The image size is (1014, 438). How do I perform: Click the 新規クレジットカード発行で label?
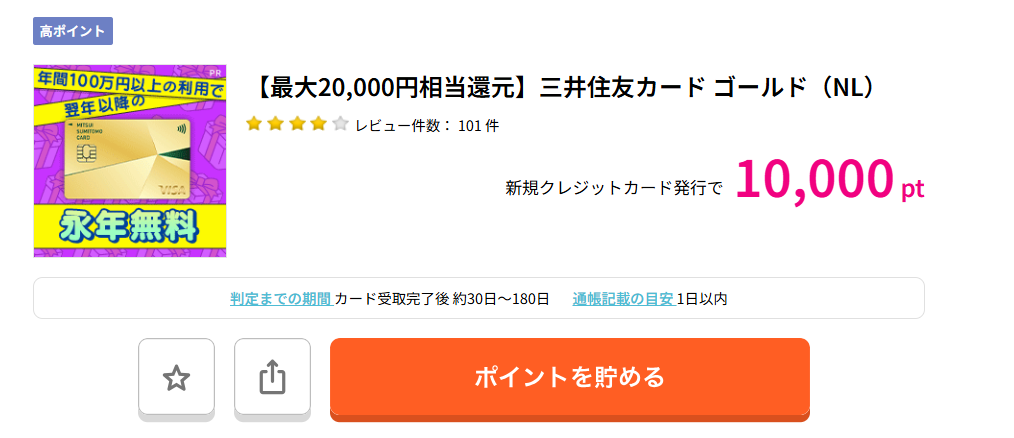point(614,188)
